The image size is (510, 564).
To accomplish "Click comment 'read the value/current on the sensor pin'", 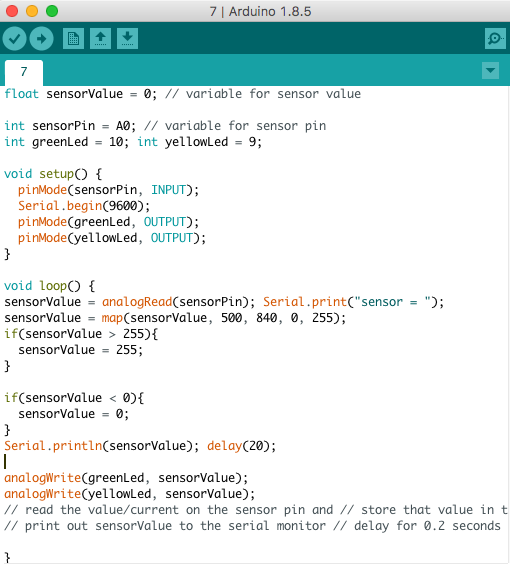I will coord(165,510).
